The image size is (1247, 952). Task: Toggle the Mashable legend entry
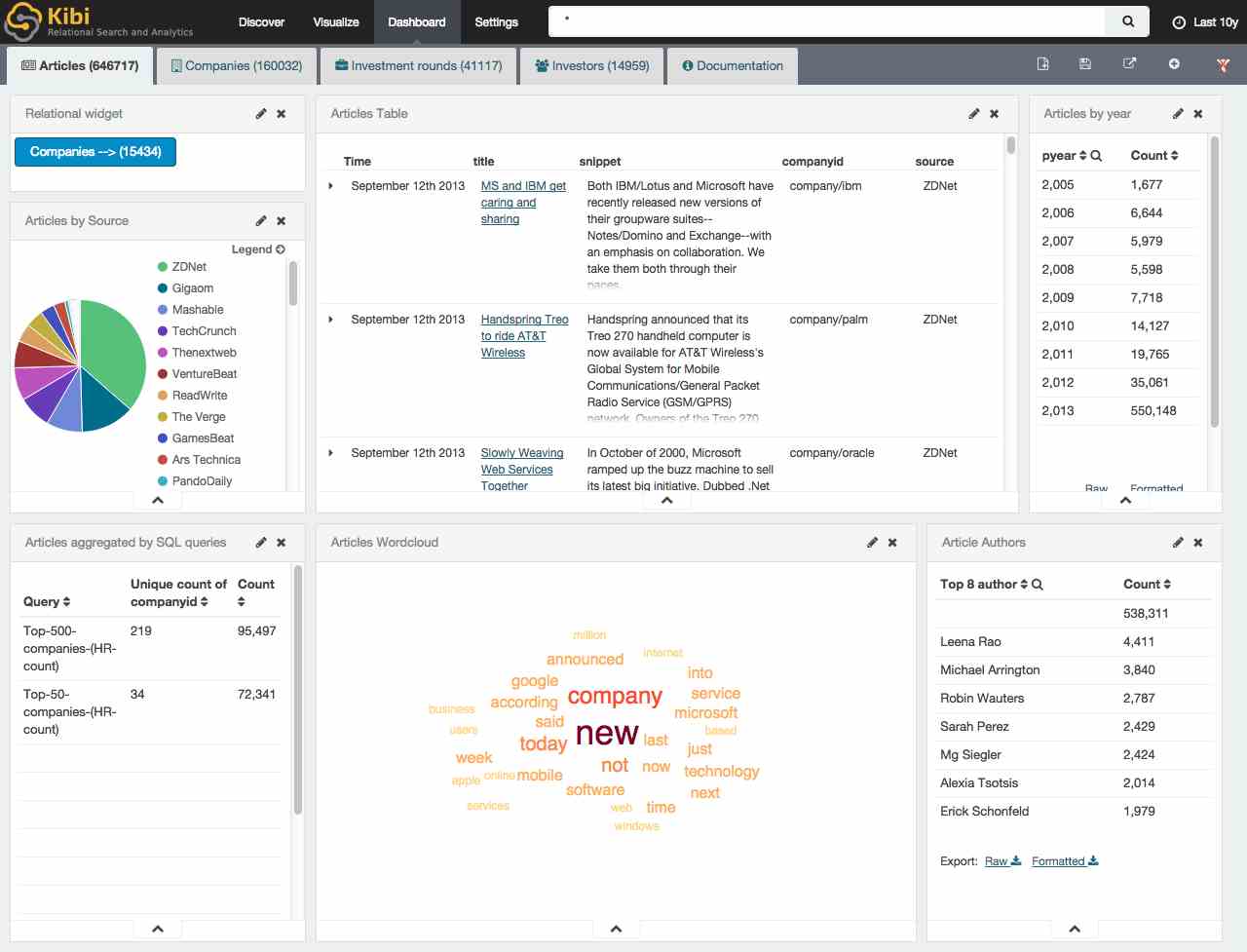[x=191, y=310]
